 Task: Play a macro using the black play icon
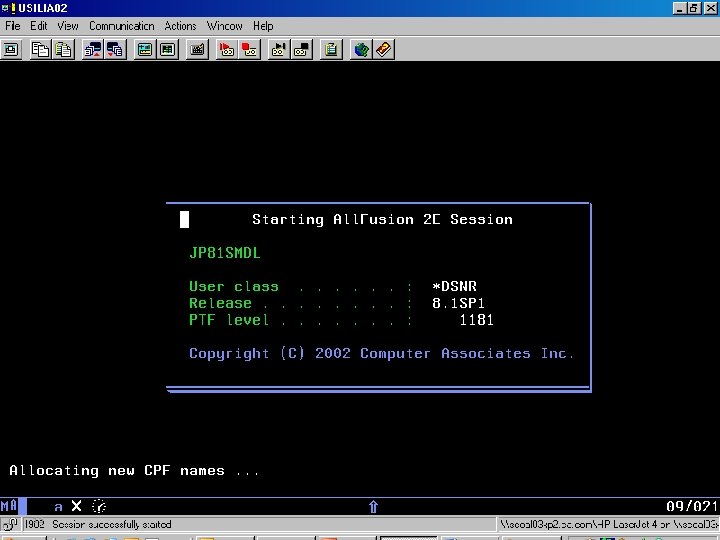point(279,49)
